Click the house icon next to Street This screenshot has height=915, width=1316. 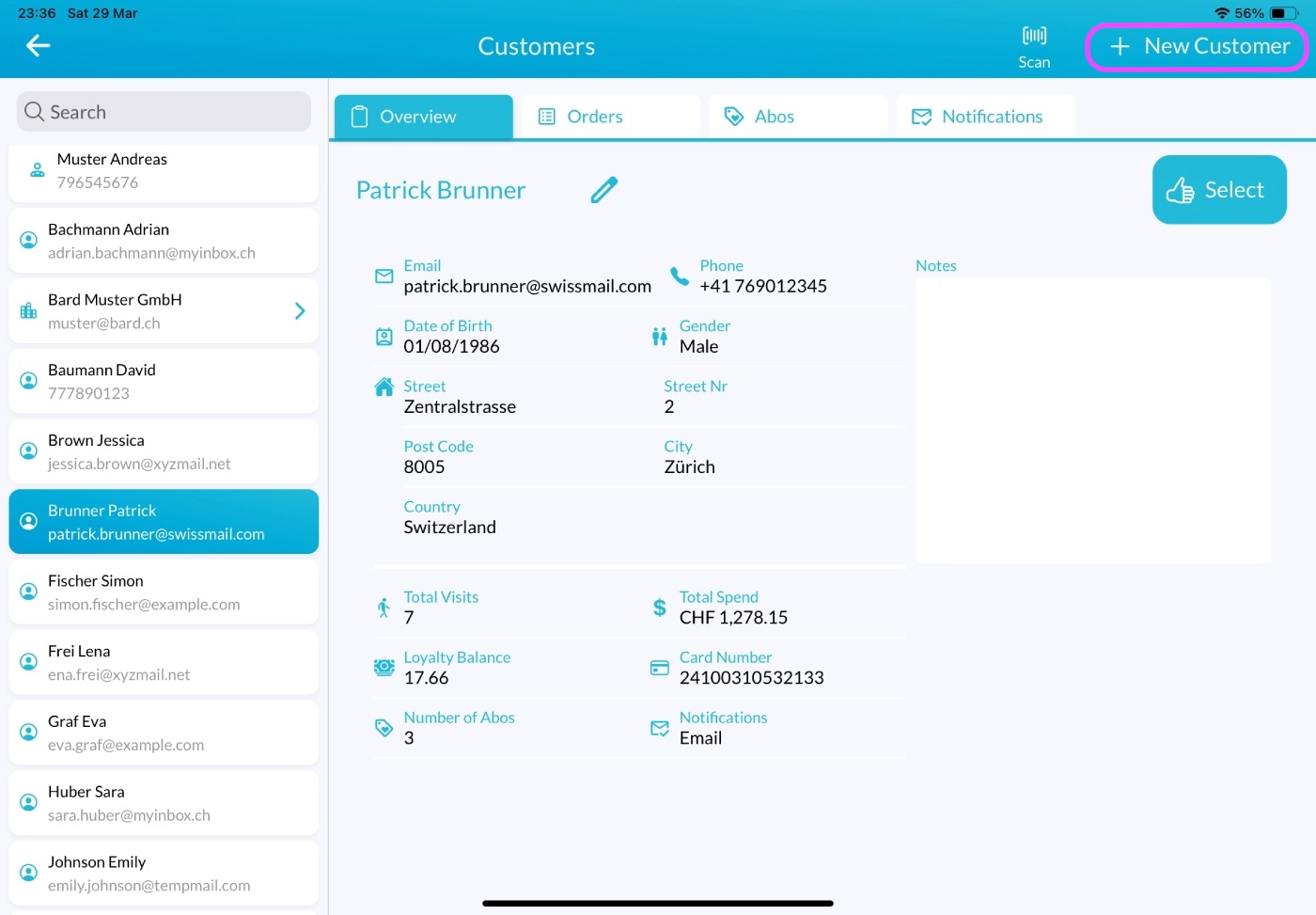point(384,387)
